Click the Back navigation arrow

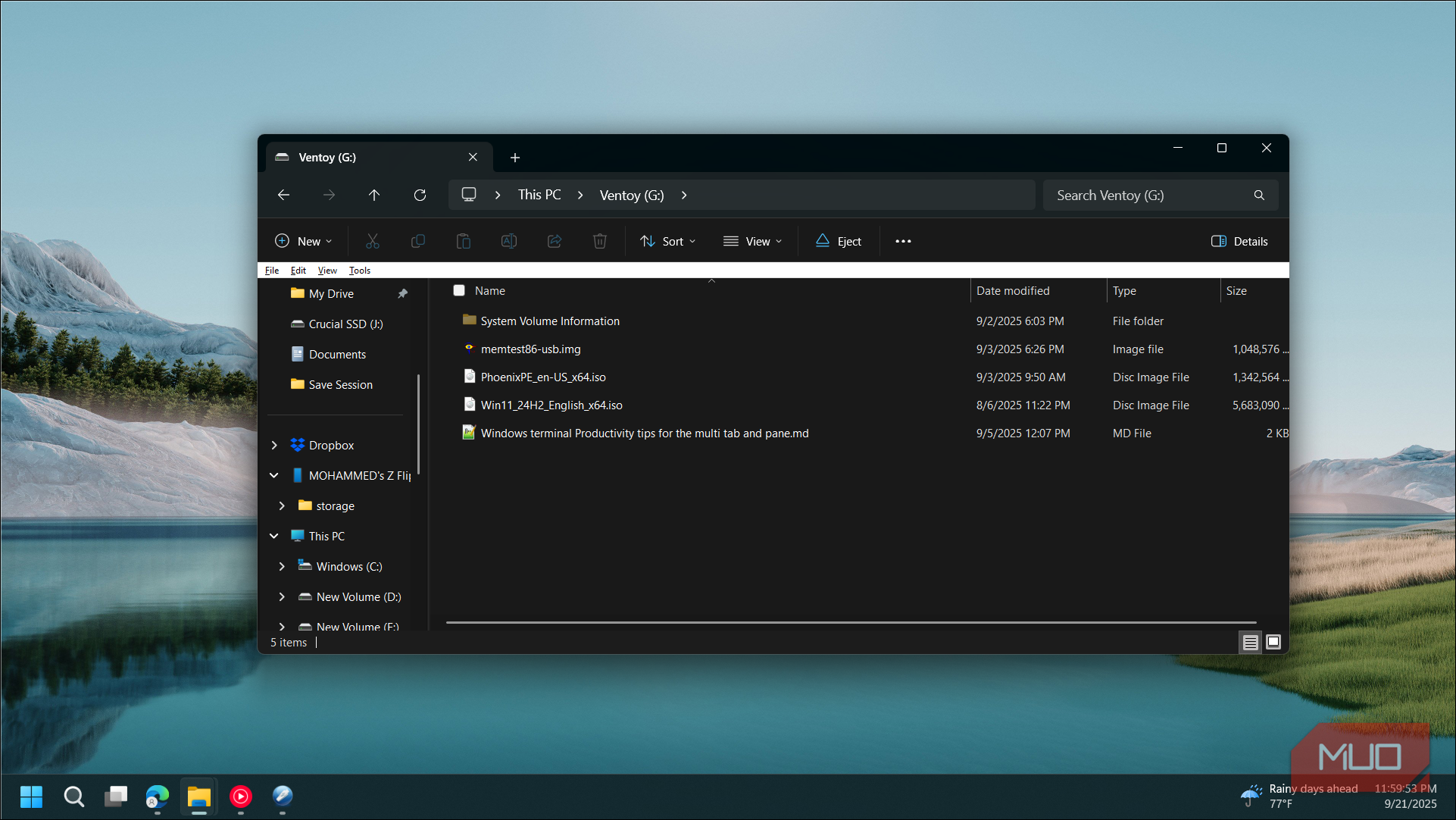(x=283, y=196)
